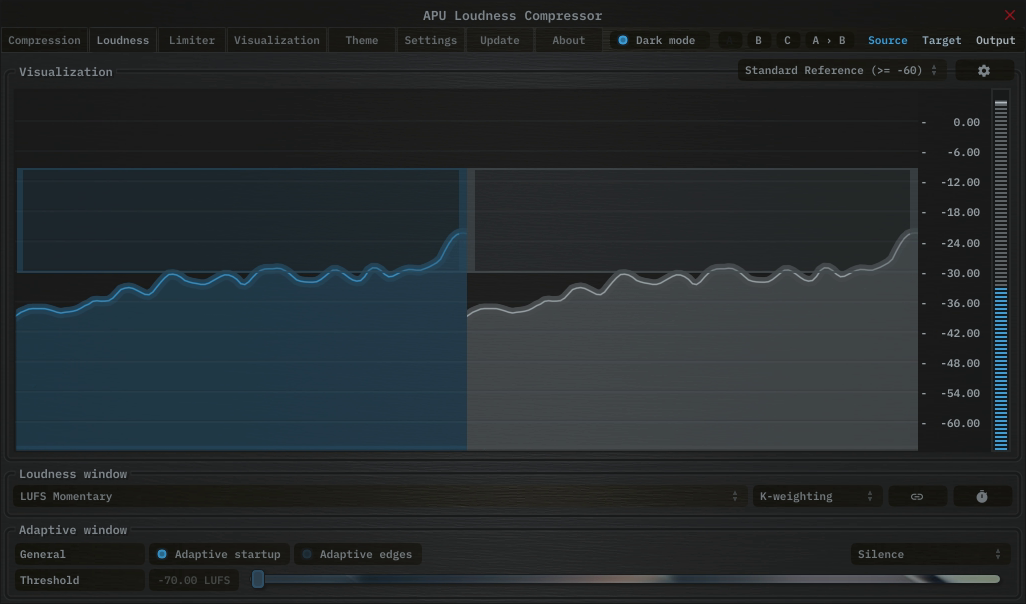The height and width of the screenshot is (604, 1026).
Task: Close the APU Loudness Compressor window
Action: 1009,15
